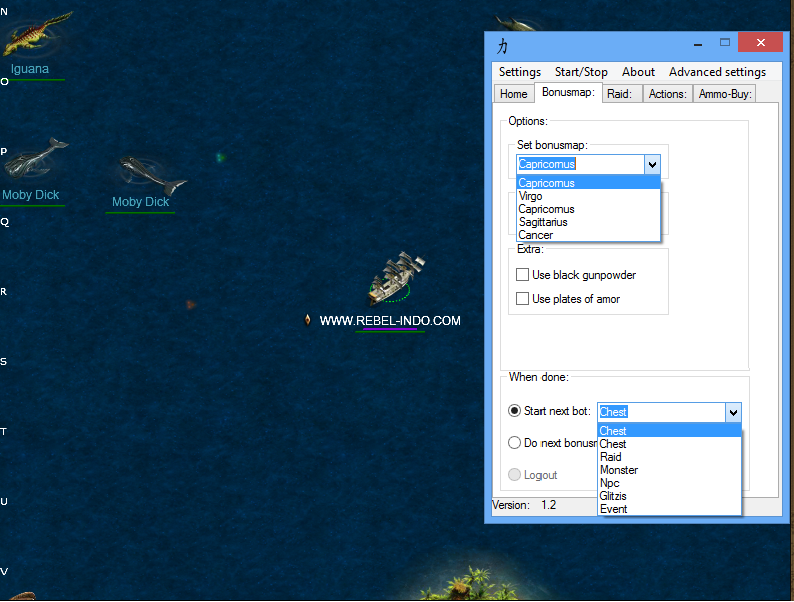
Task: Click the WWW.REBEL-INDO.COM ship name label
Action: coord(390,320)
